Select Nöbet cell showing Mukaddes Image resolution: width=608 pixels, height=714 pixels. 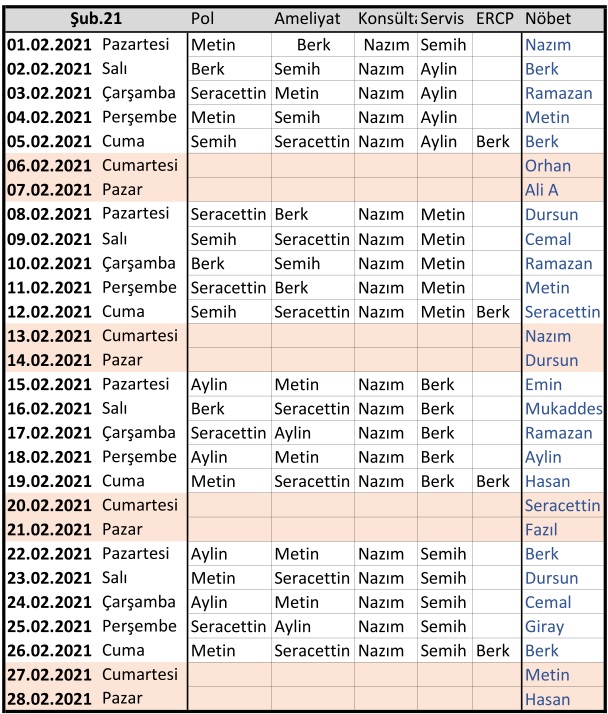click(x=563, y=408)
